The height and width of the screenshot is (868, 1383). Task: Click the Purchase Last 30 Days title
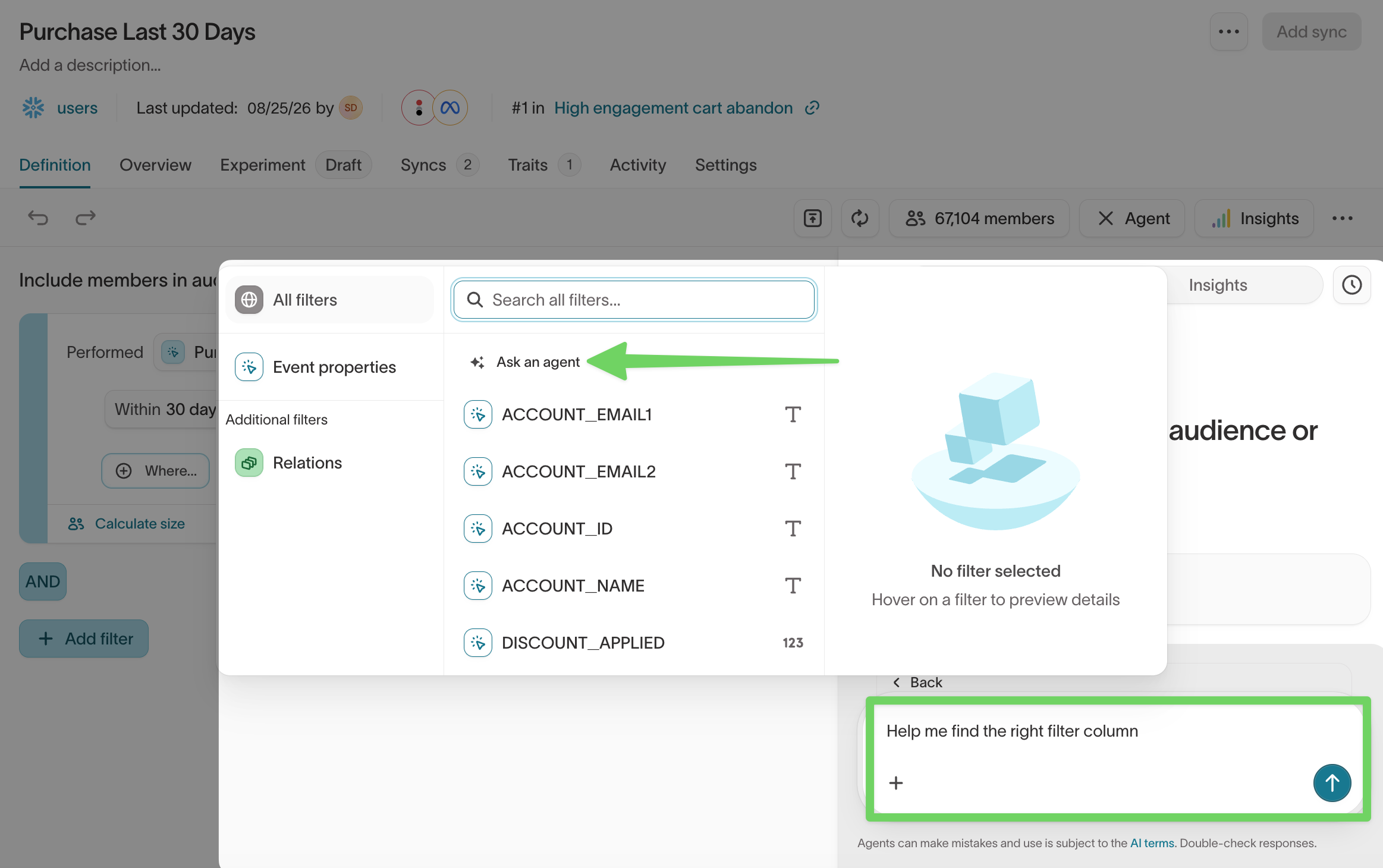[137, 32]
